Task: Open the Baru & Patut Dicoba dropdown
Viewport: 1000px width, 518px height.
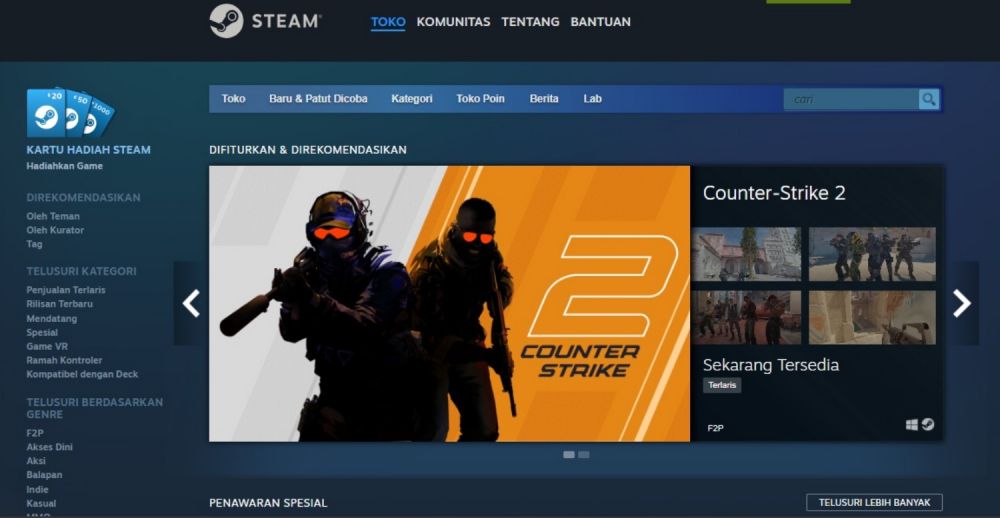Action: pyautogui.click(x=318, y=99)
